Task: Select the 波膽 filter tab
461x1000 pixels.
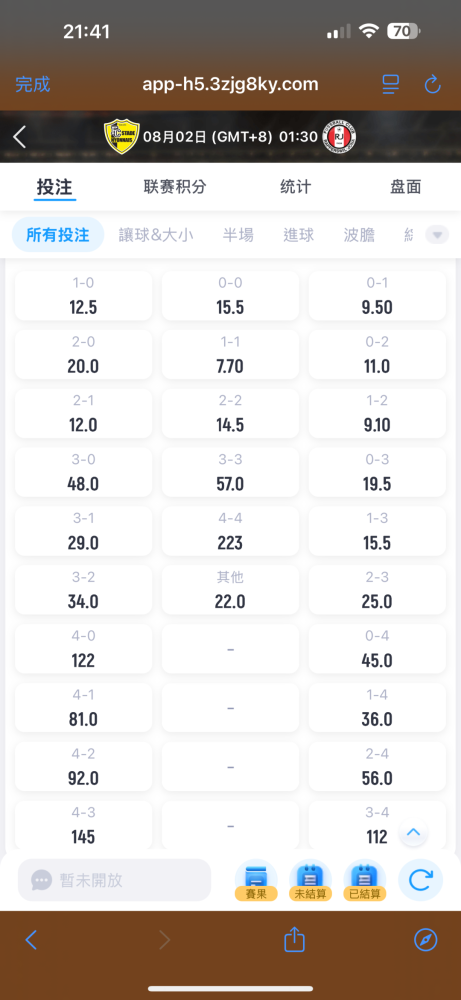Action: coord(359,235)
